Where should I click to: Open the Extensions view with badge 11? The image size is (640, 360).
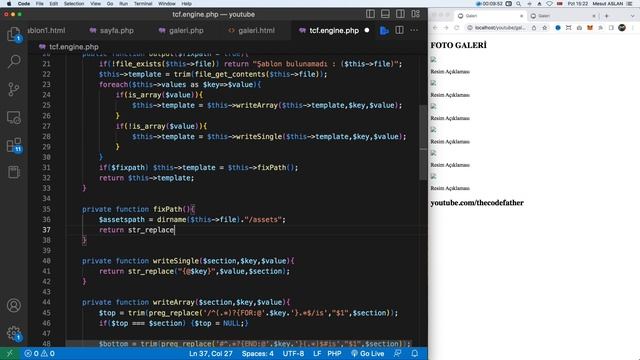(14, 145)
